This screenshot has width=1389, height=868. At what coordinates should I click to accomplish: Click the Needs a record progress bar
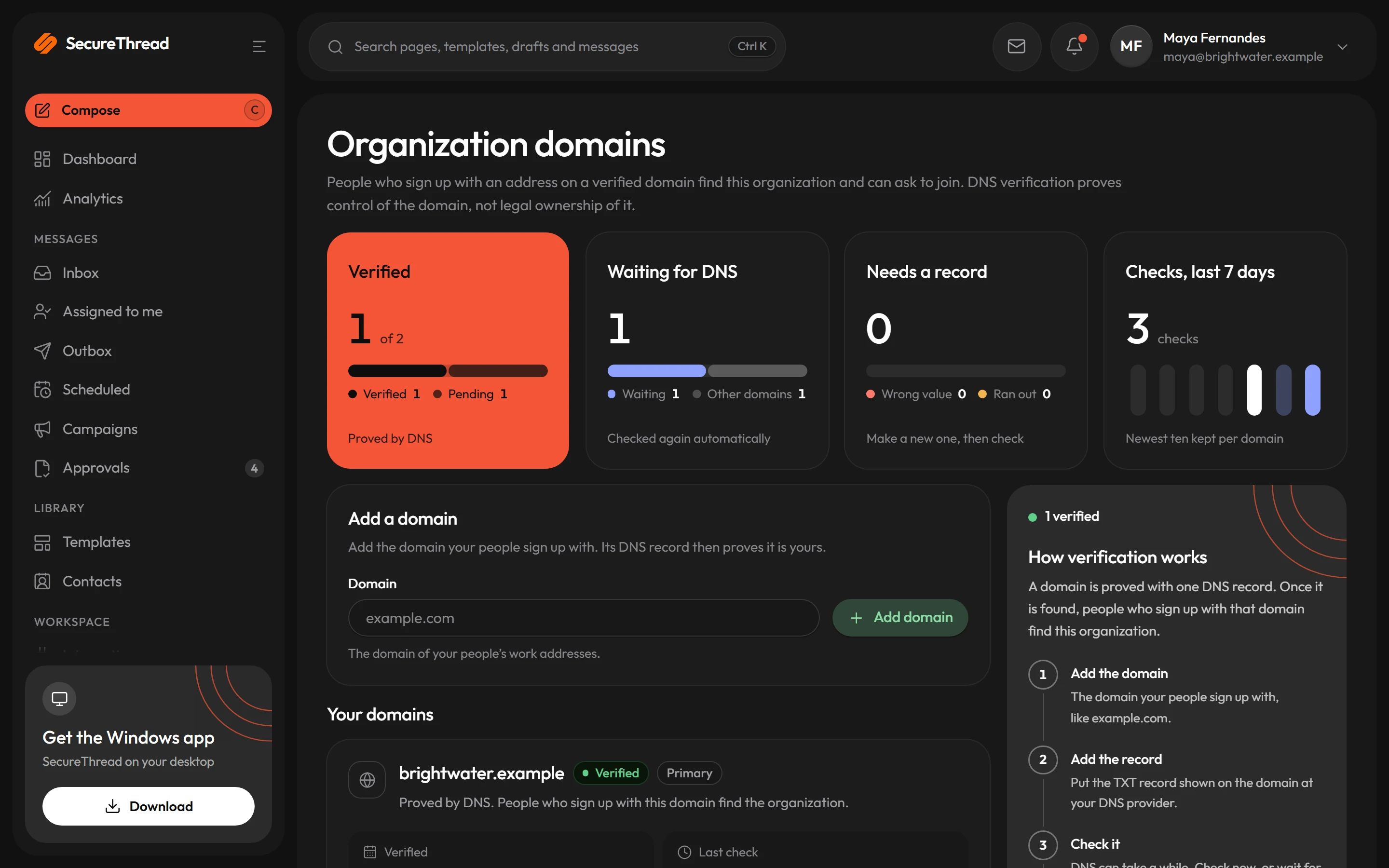(966, 371)
